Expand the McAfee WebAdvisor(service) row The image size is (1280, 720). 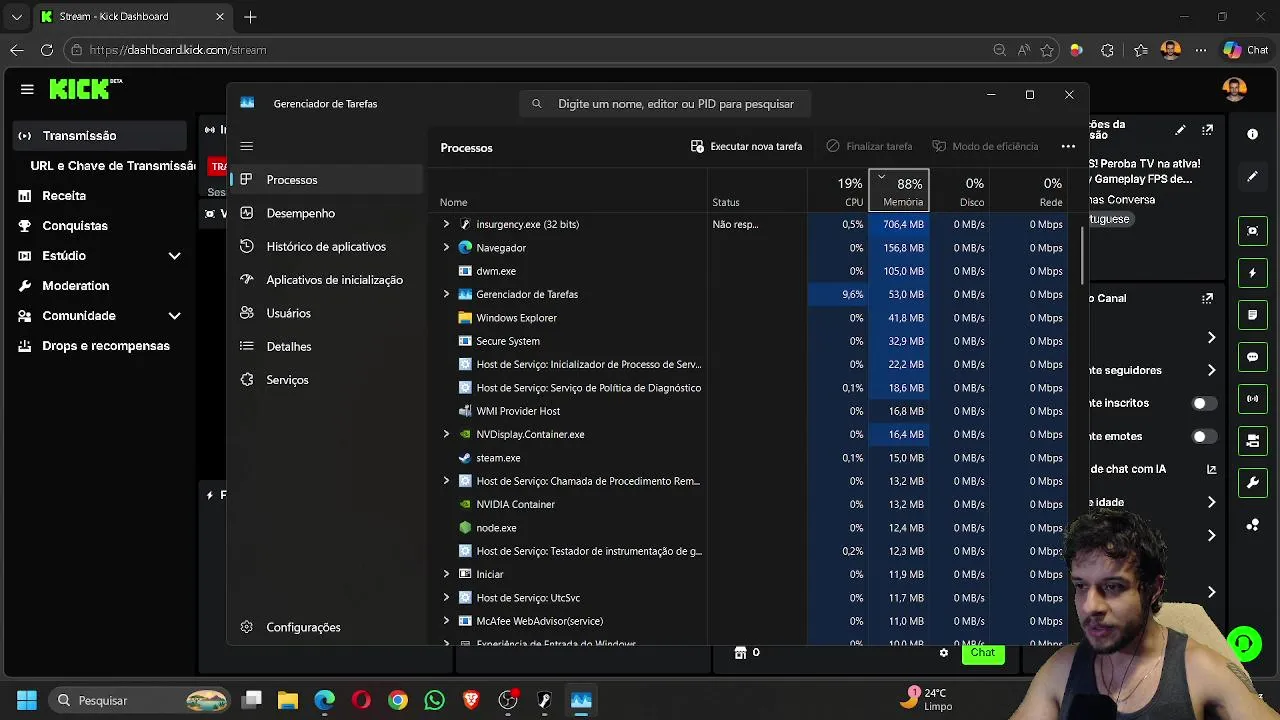pyautogui.click(x=446, y=621)
